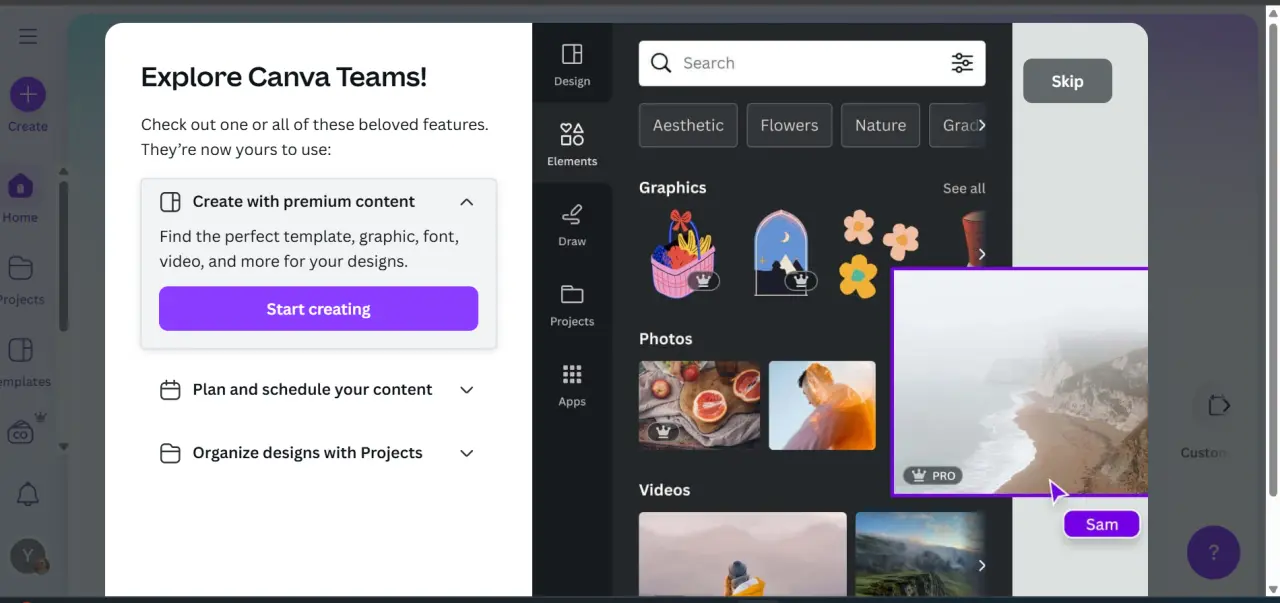The height and width of the screenshot is (603, 1280).
Task: Click the Videos section heading
Action: click(x=664, y=490)
